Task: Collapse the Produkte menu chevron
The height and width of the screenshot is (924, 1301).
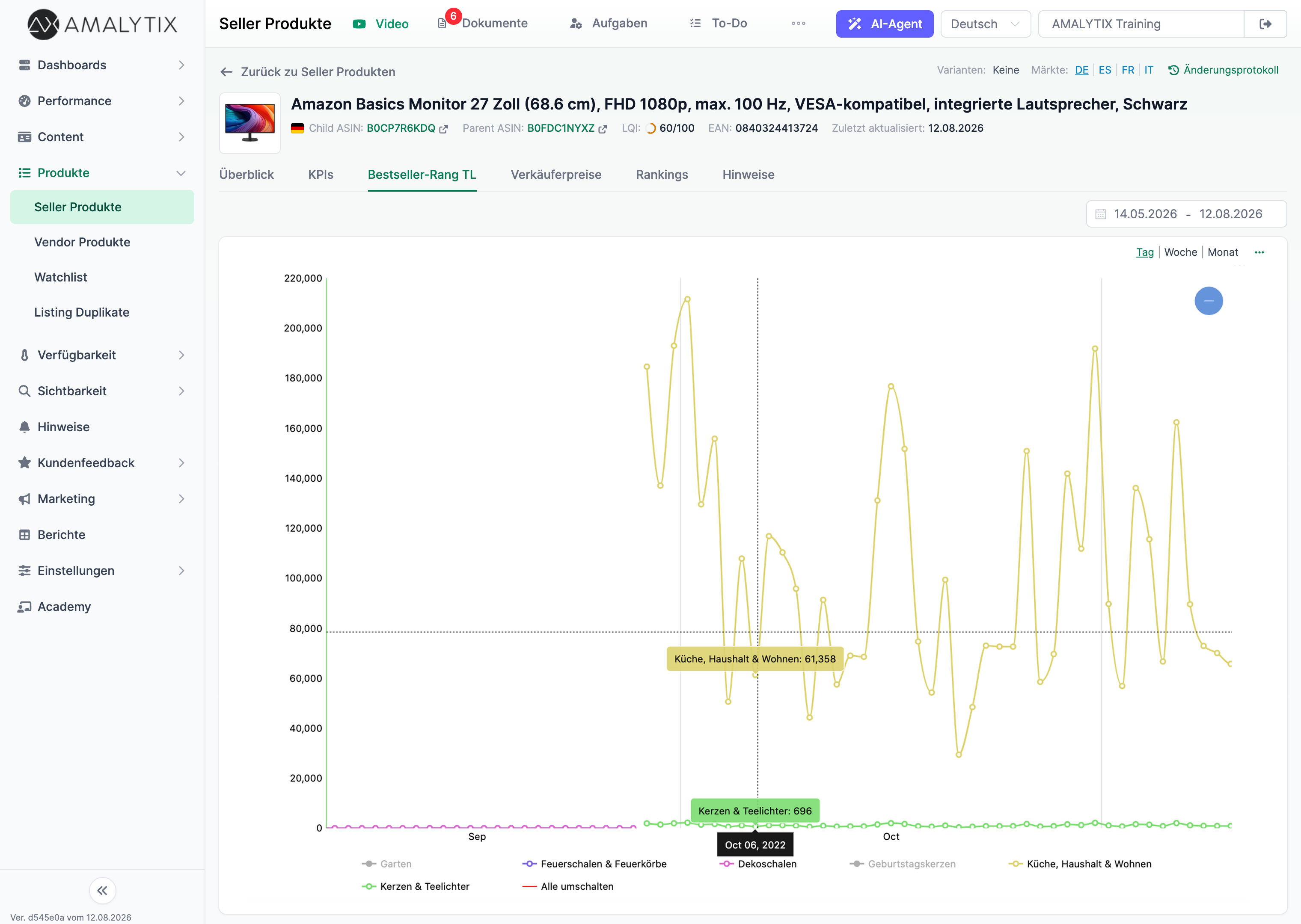Action: tap(181, 173)
